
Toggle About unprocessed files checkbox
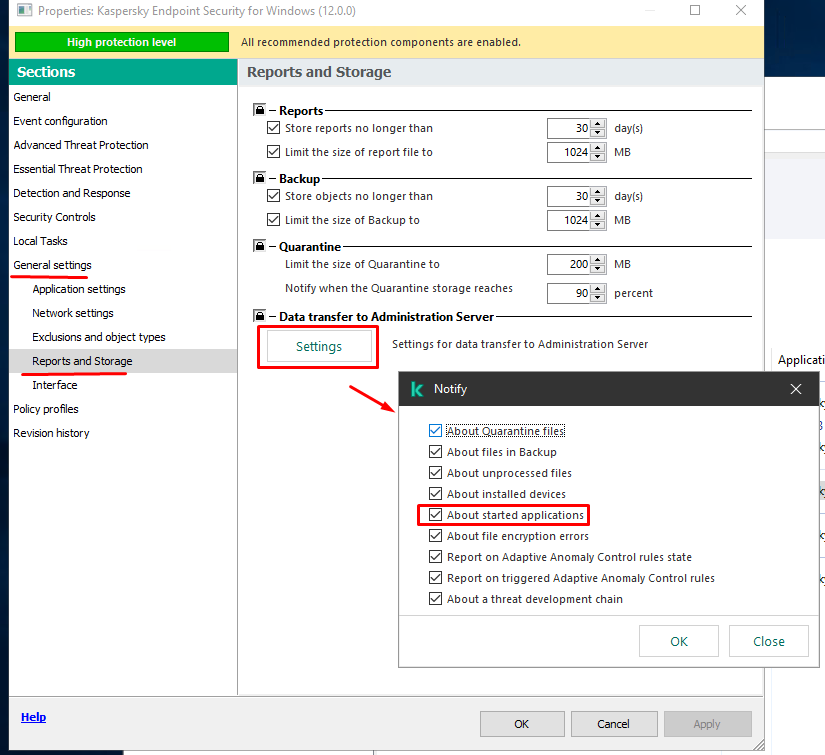point(435,473)
